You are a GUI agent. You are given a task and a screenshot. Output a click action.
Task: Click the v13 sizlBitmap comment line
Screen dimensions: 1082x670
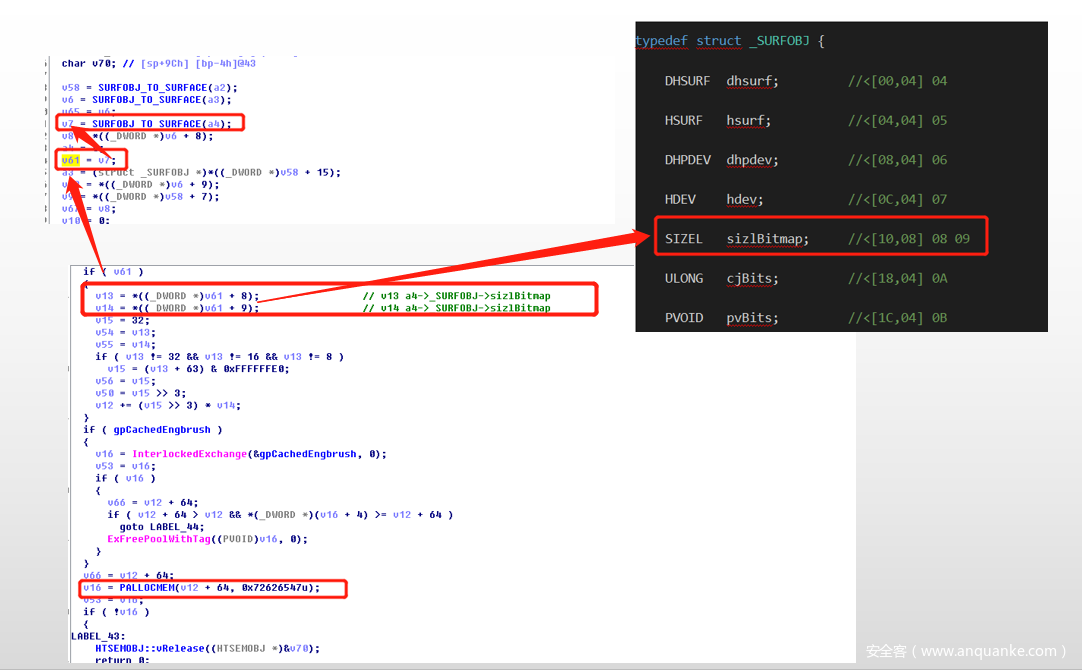[x=456, y=296]
